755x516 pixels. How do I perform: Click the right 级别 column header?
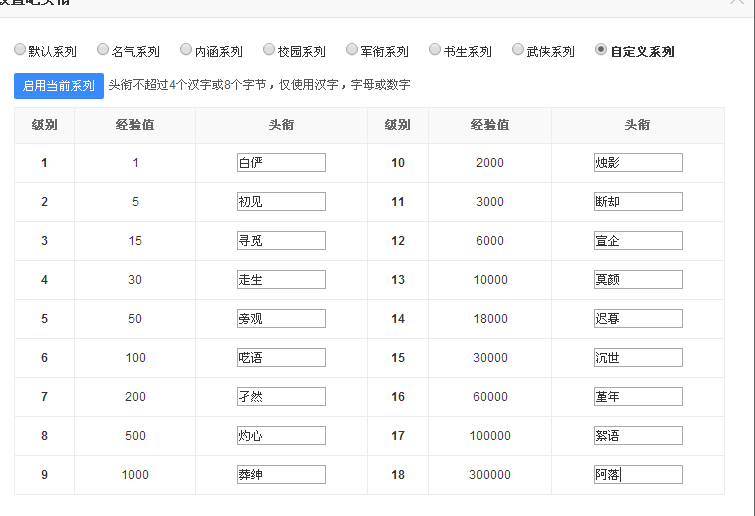click(398, 125)
